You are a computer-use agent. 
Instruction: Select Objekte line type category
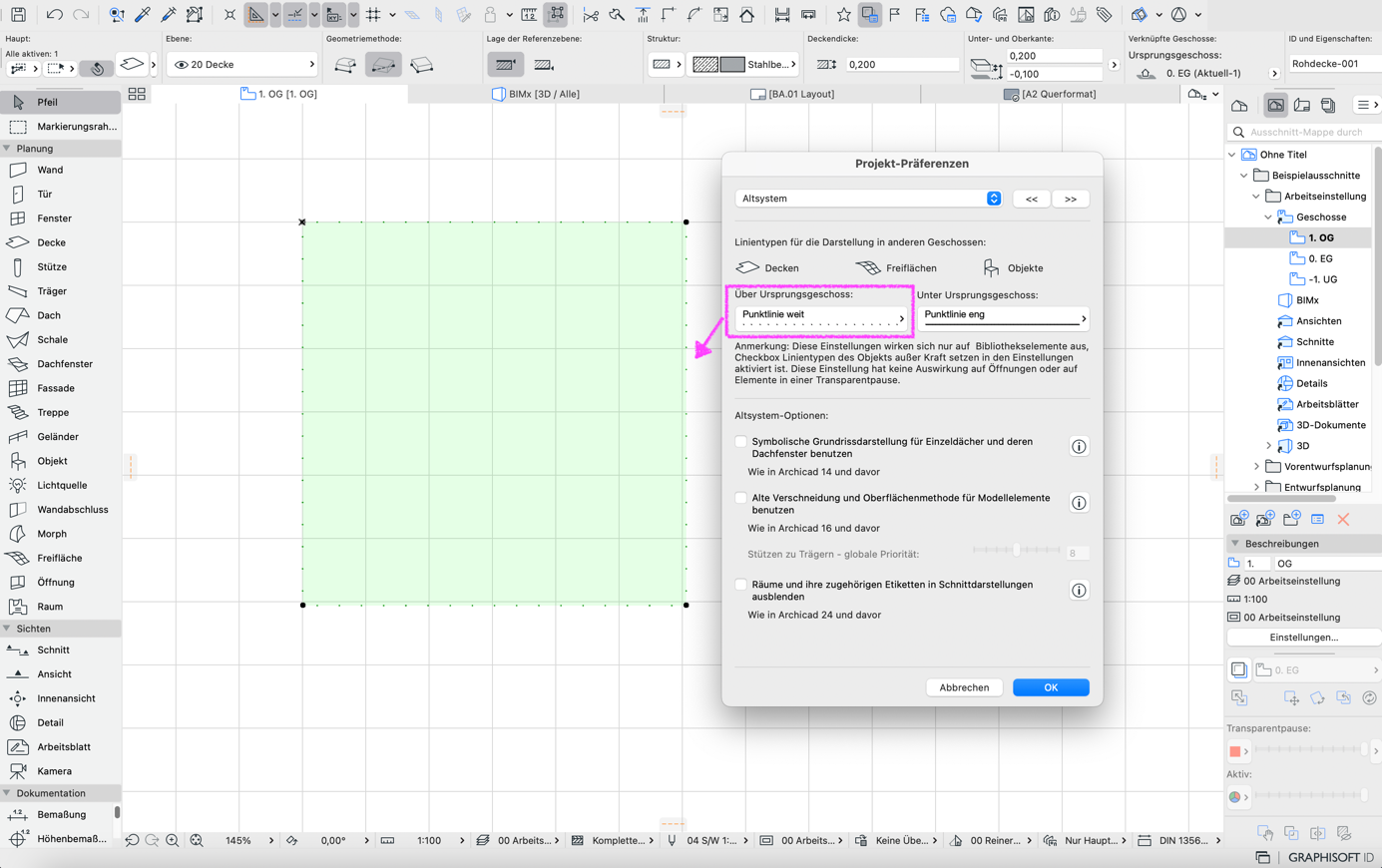(x=1013, y=267)
